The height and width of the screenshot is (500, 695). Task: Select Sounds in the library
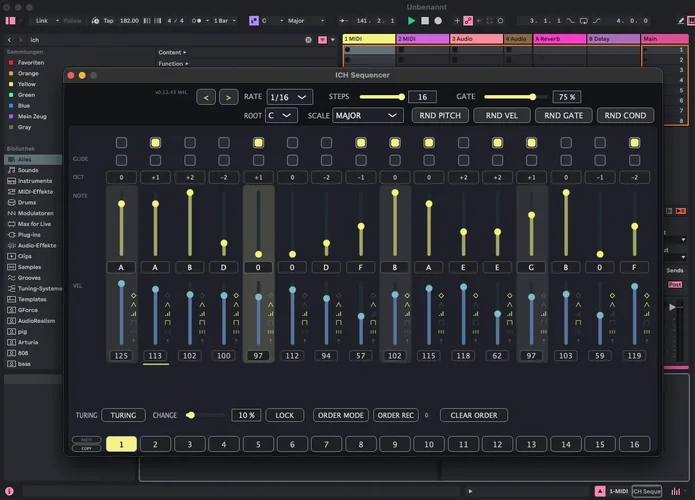click(28, 170)
